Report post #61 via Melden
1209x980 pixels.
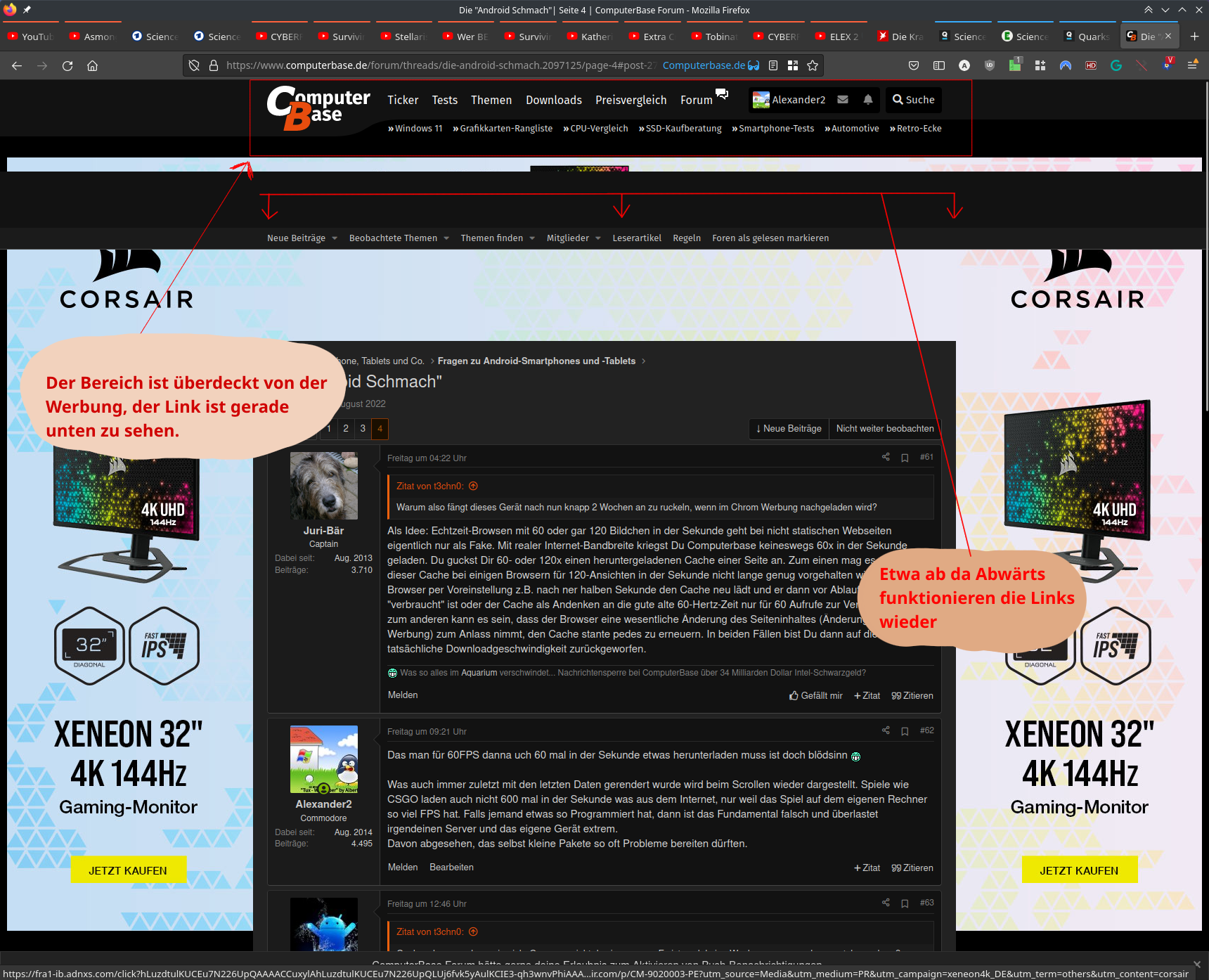pyautogui.click(x=403, y=695)
